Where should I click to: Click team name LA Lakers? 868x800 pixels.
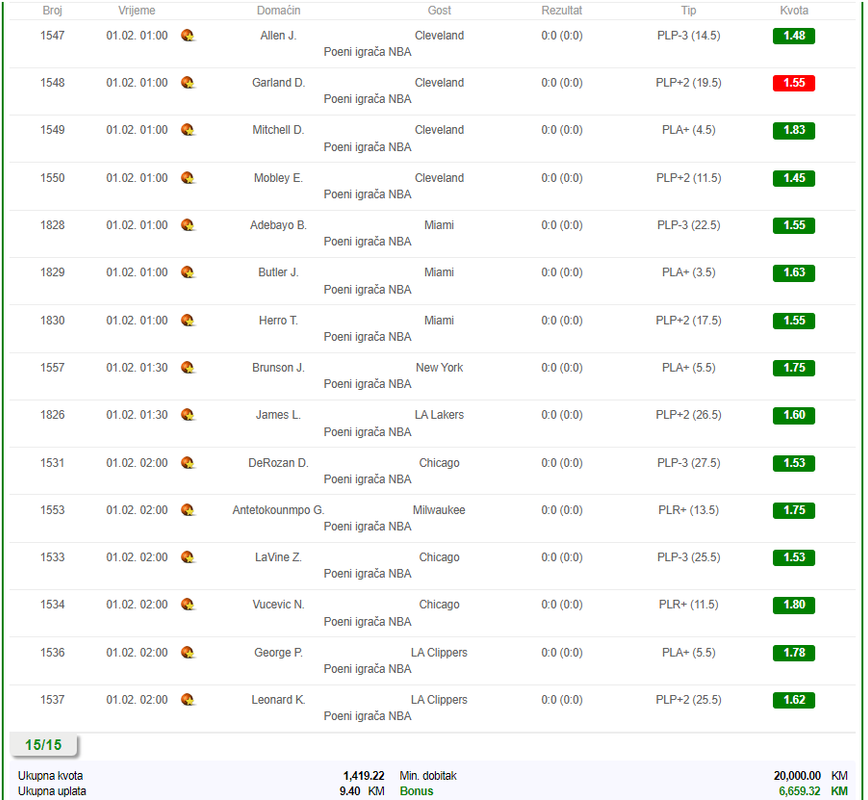439,415
